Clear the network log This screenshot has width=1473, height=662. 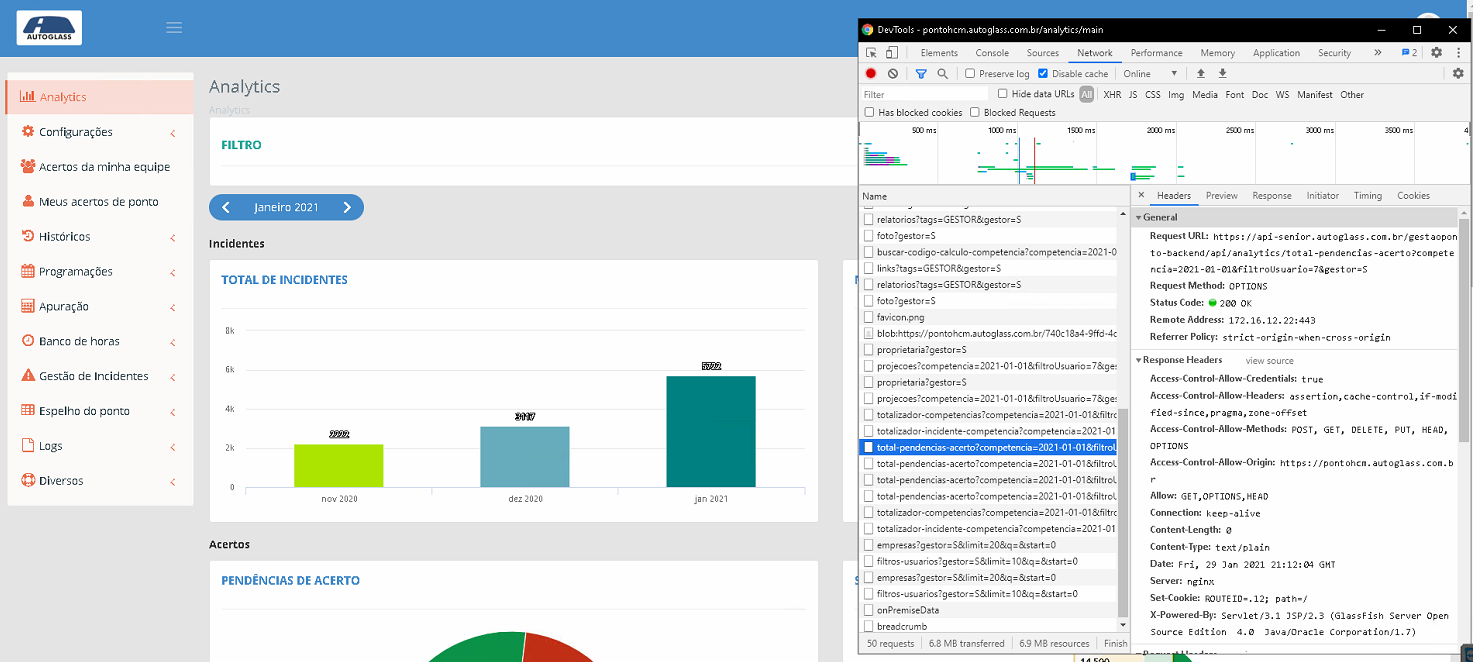point(893,74)
